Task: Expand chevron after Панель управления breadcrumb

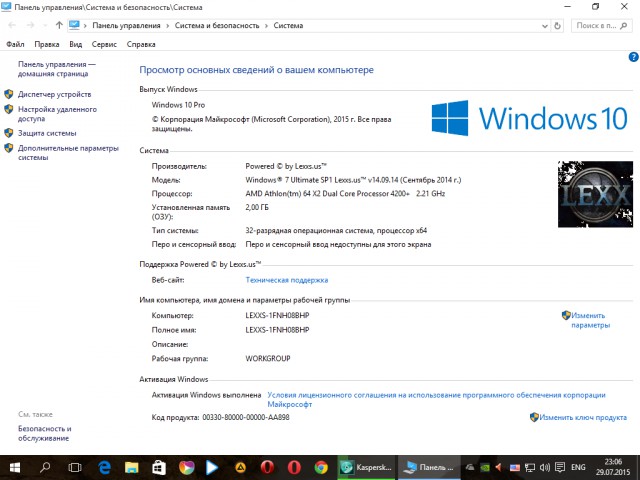Action: [x=168, y=26]
